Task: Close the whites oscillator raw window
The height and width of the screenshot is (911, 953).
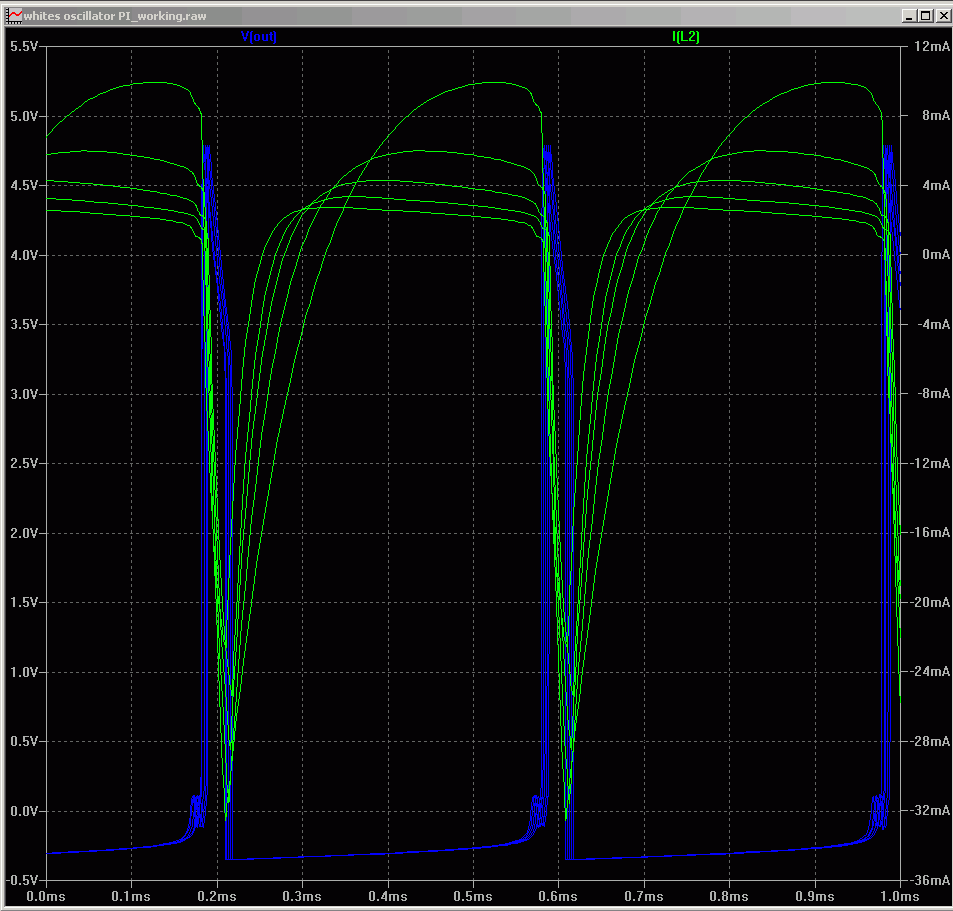Action: click(940, 16)
